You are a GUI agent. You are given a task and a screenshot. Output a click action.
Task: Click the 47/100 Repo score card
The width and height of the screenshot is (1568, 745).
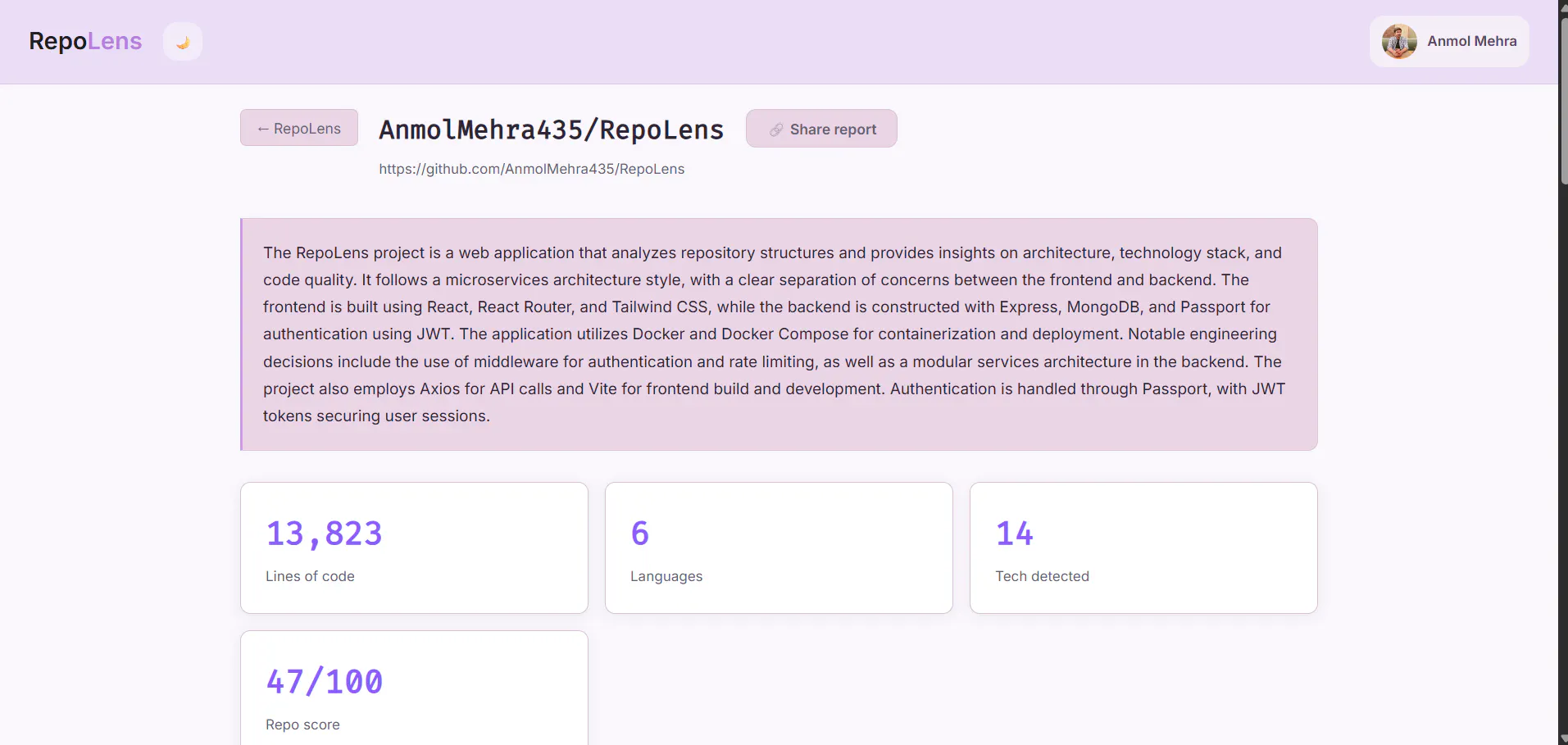point(414,688)
